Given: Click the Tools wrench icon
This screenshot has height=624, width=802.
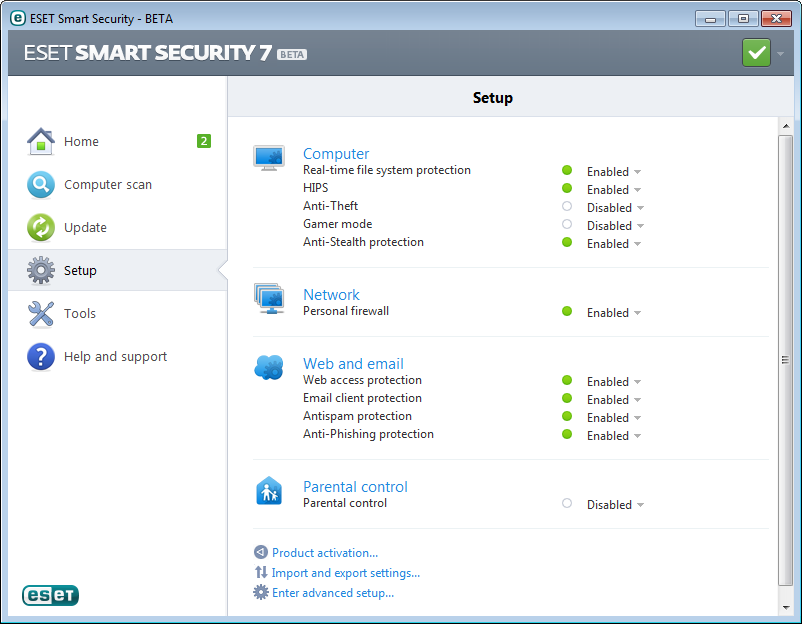Looking at the screenshot, I should click(x=41, y=314).
